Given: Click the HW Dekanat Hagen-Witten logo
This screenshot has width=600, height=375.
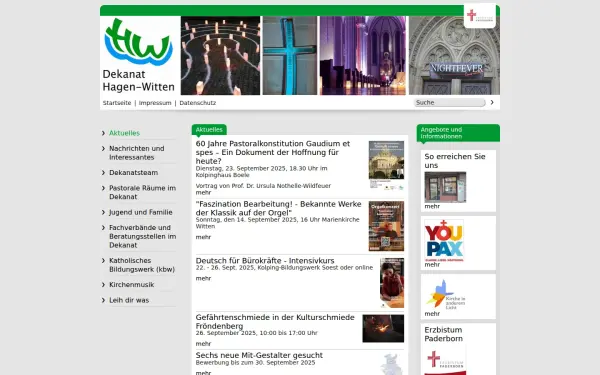Looking at the screenshot, I should [139, 55].
